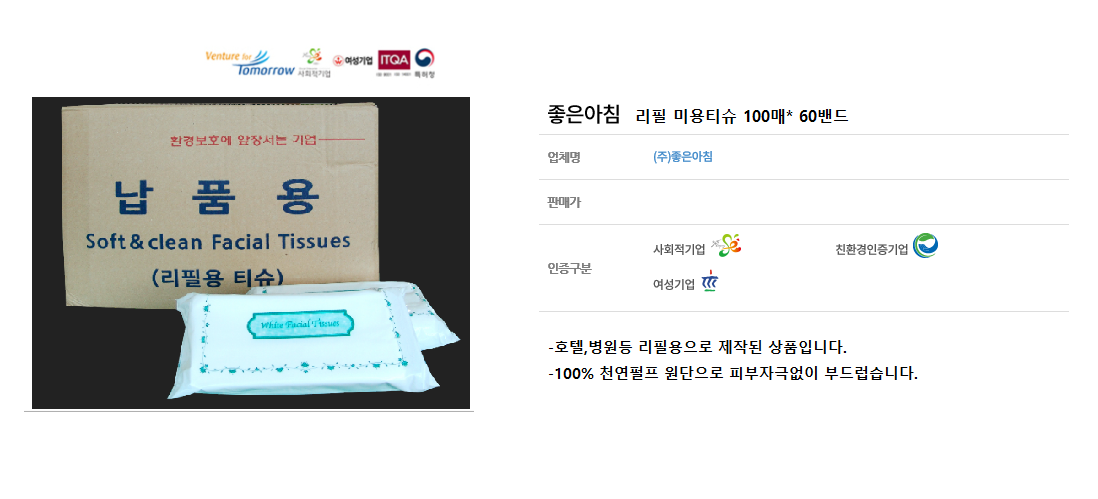
Task: Click the green 친환경인증기업 icon
Action: point(926,246)
